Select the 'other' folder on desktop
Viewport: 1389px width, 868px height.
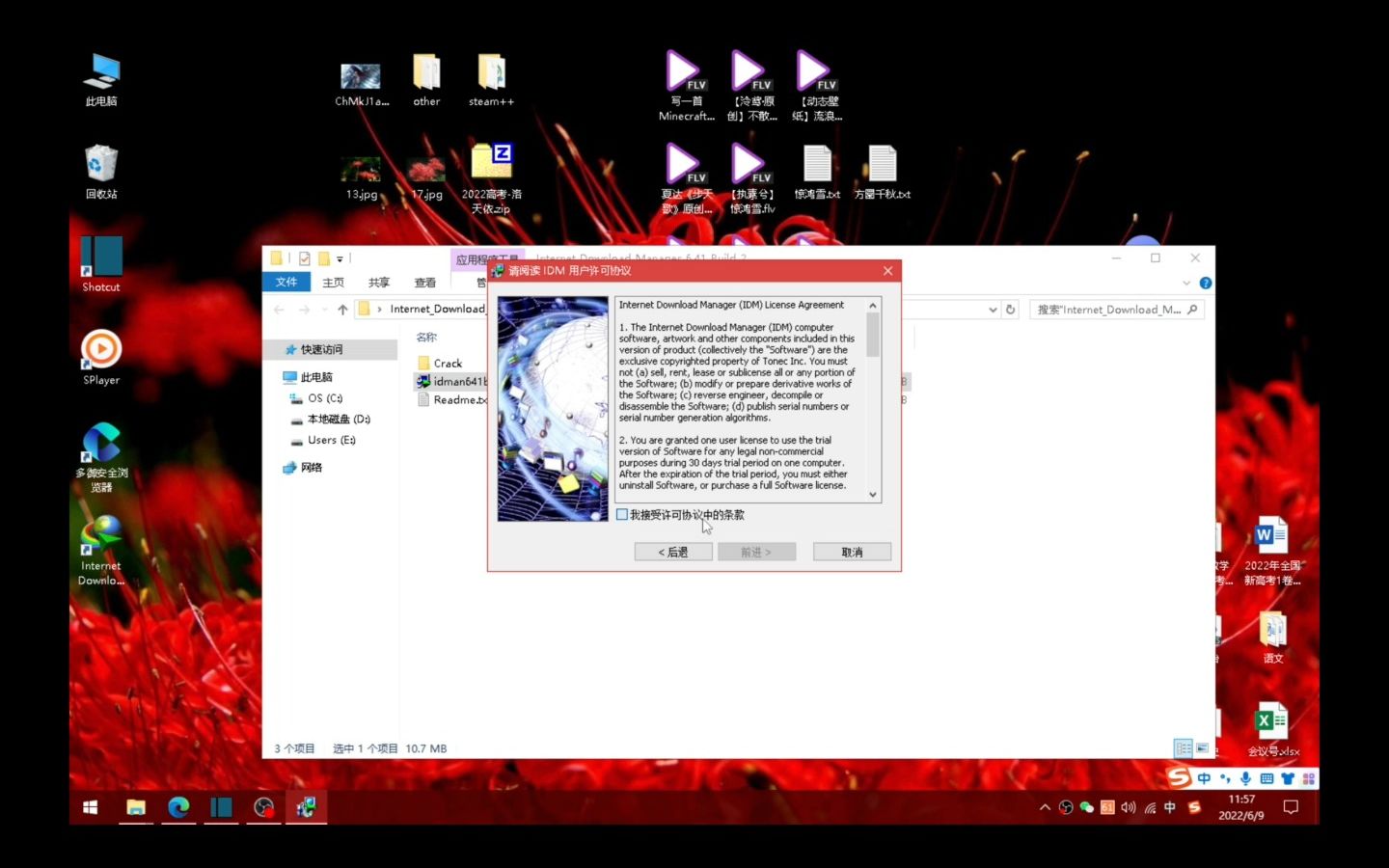[x=426, y=79]
